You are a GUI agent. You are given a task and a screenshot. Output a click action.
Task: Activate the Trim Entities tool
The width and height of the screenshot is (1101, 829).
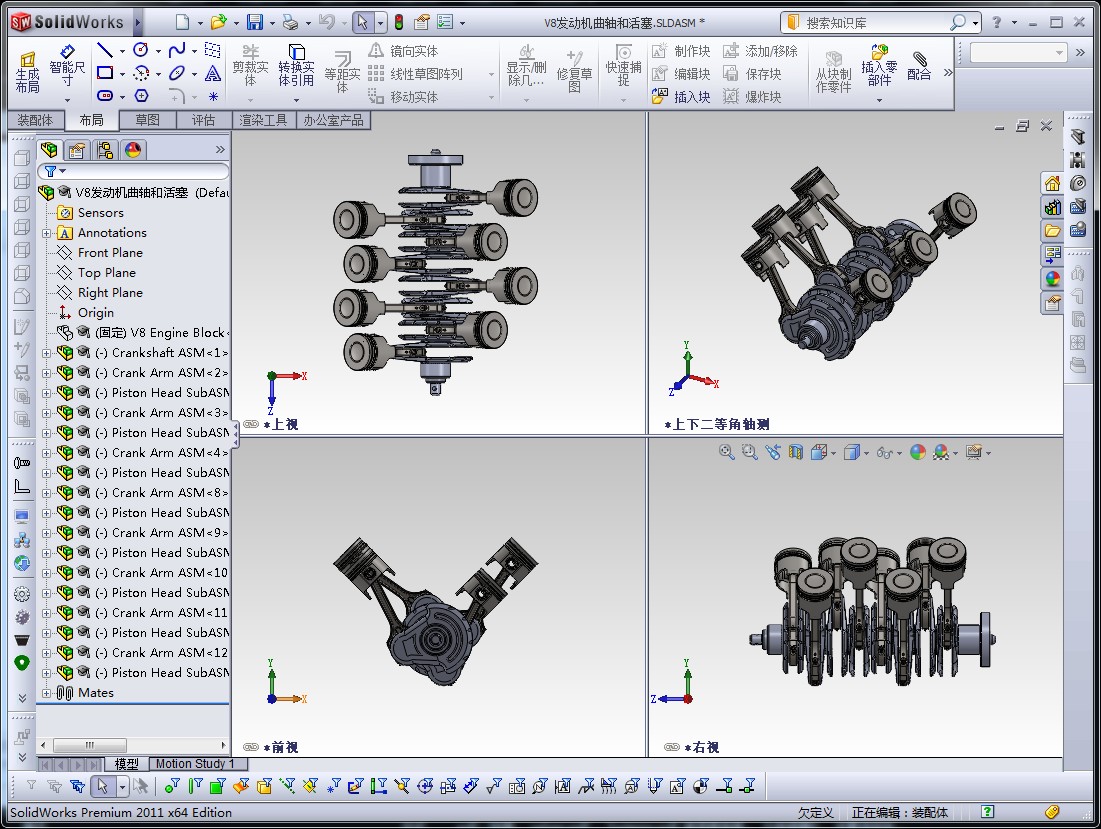point(250,67)
